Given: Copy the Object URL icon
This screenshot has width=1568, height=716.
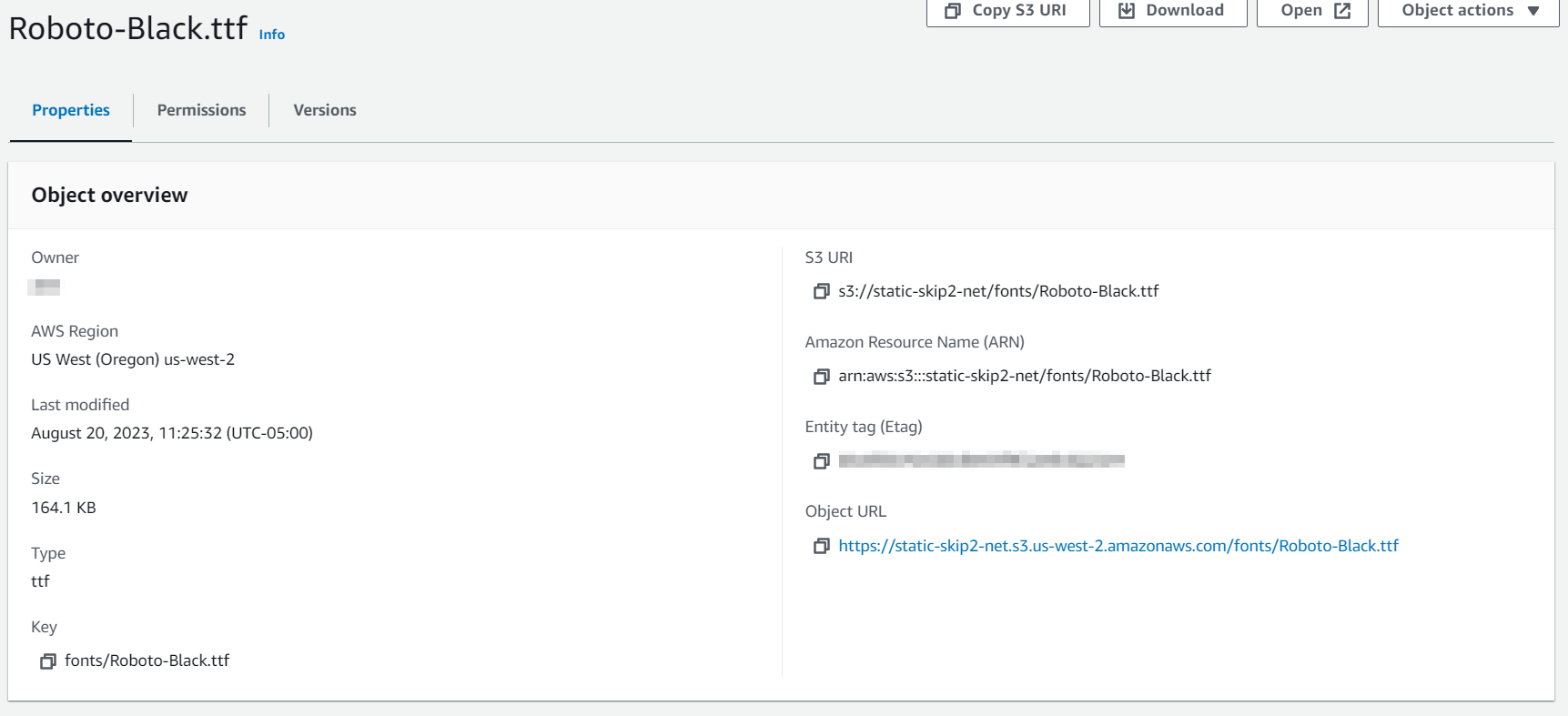Looking at the screenshot, I should (x=821, y=546).
